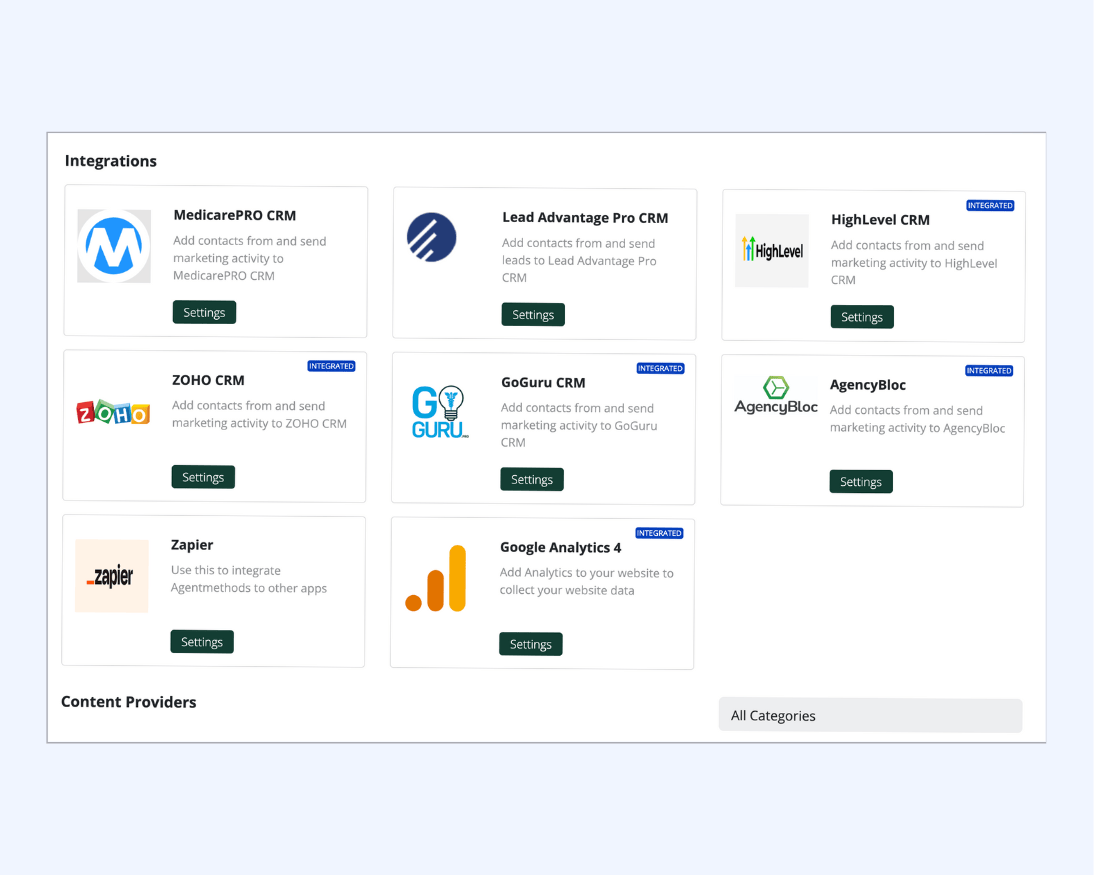Screen dimensions: 1094x875
Task: Click the INTEGRATED badge on ZOHO CRM
Action: [x=331, y=366]
